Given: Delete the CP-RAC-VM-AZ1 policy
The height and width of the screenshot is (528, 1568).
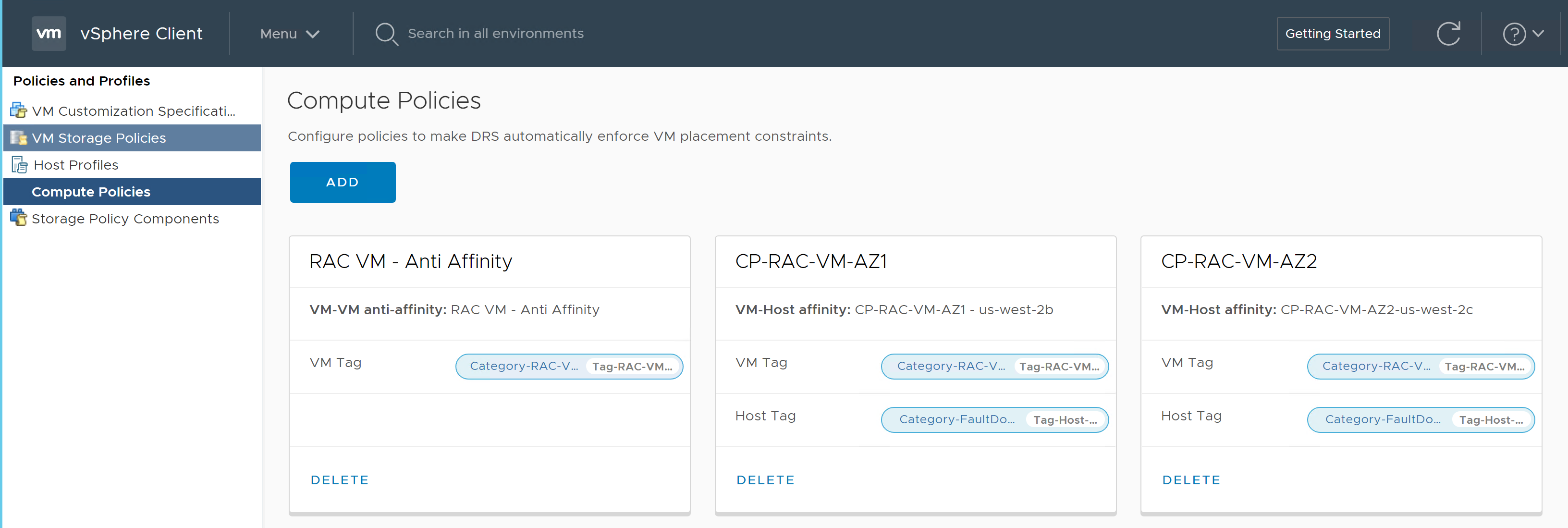Looking at the screenshot, I should tap(765, 480).
